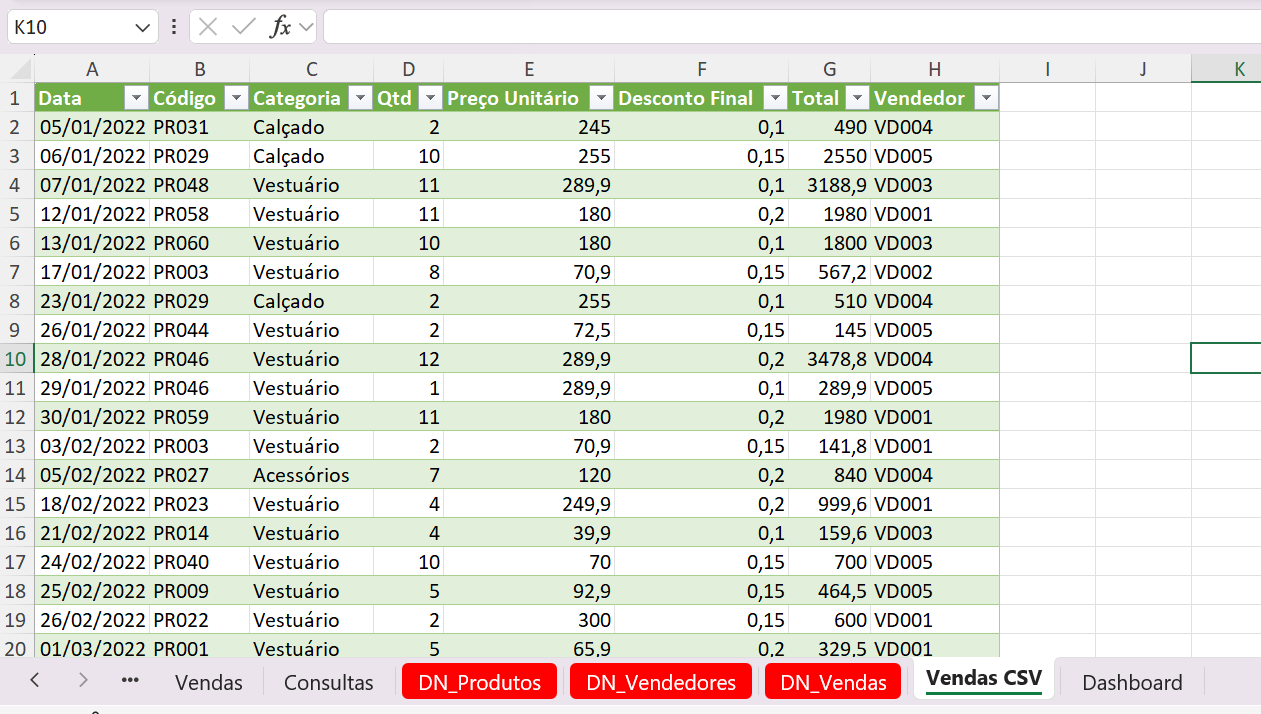Viewport: 1261px width, 714px height.
Task: Click code cell PR014
Action: (200, 533)
